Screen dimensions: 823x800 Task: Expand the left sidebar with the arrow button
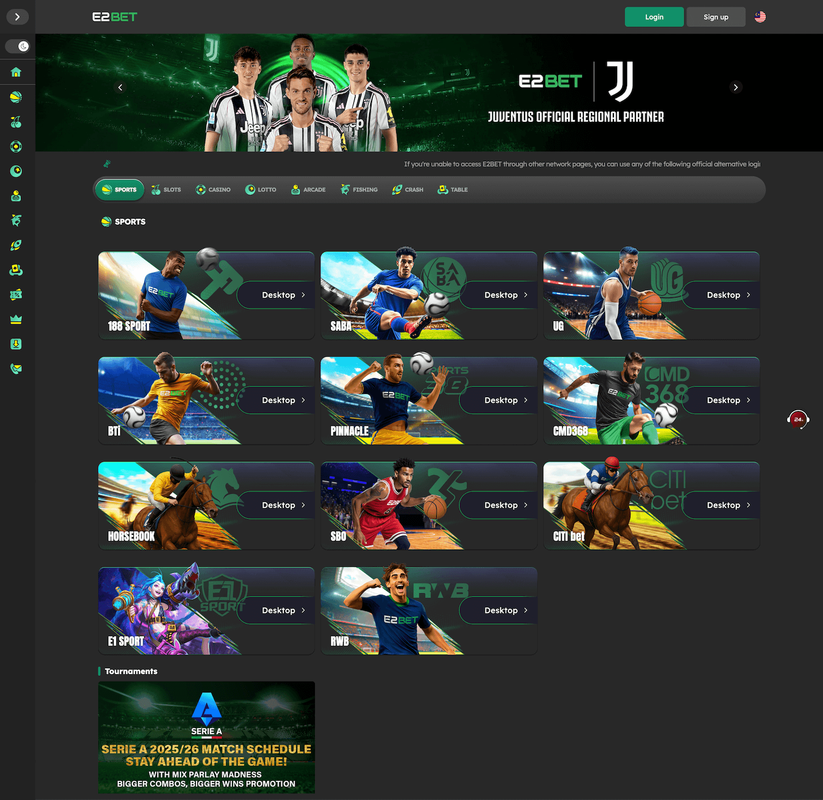[x=17, y=17]
